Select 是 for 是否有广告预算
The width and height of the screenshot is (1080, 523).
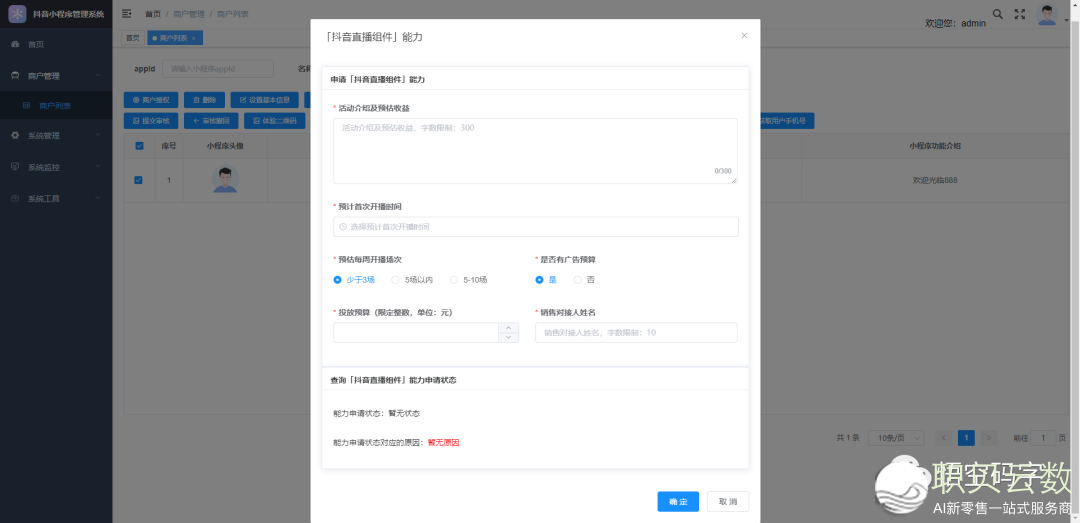[x=546, y=280]
